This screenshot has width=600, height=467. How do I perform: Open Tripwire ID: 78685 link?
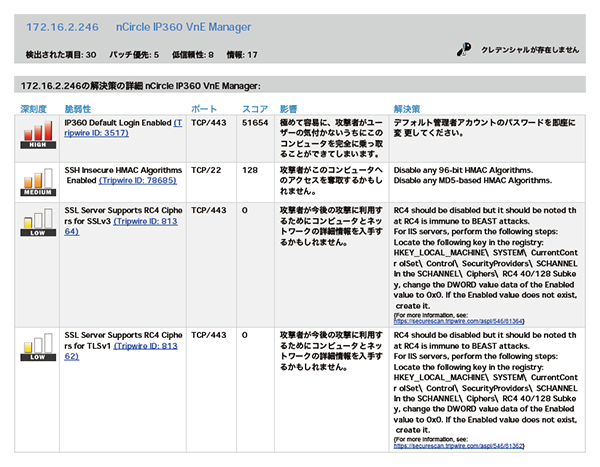point(138,180)
